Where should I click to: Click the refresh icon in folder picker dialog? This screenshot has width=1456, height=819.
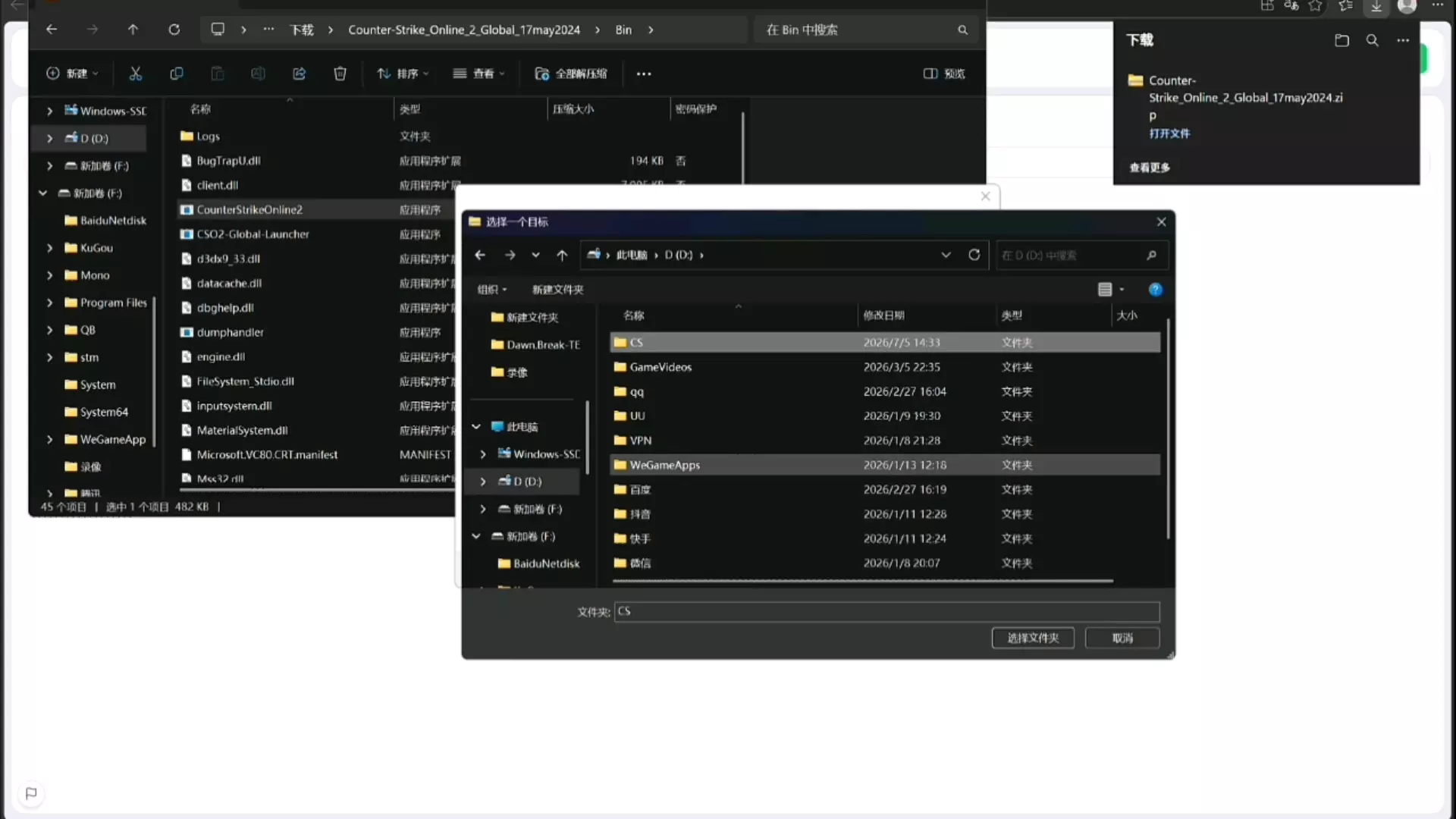click(x=974, y=255)
